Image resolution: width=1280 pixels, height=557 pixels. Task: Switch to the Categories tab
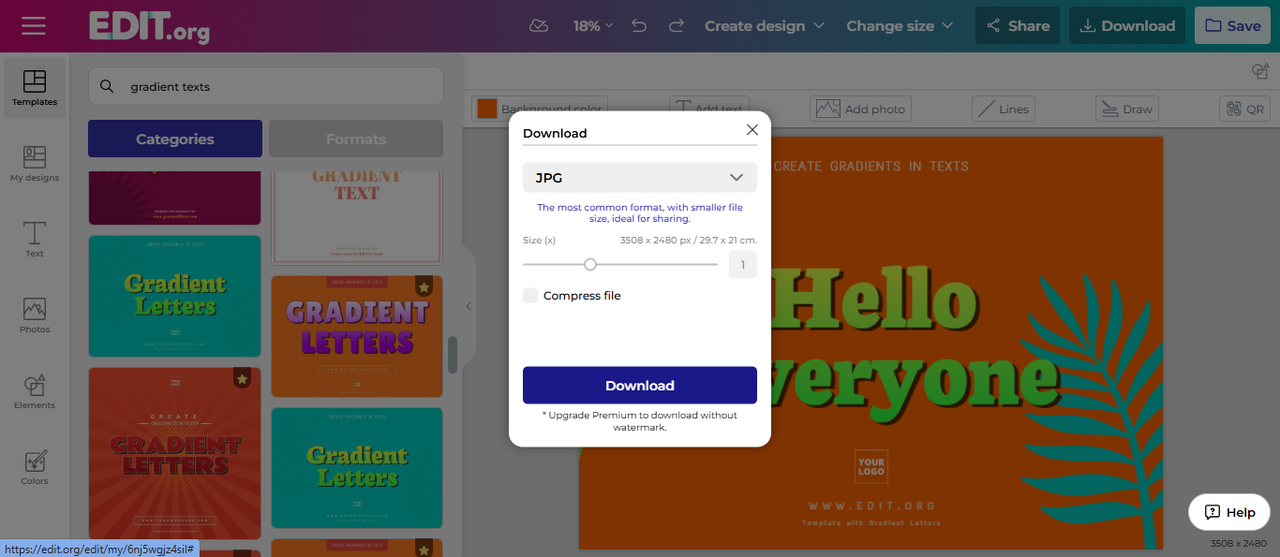(x=175, y=139)
